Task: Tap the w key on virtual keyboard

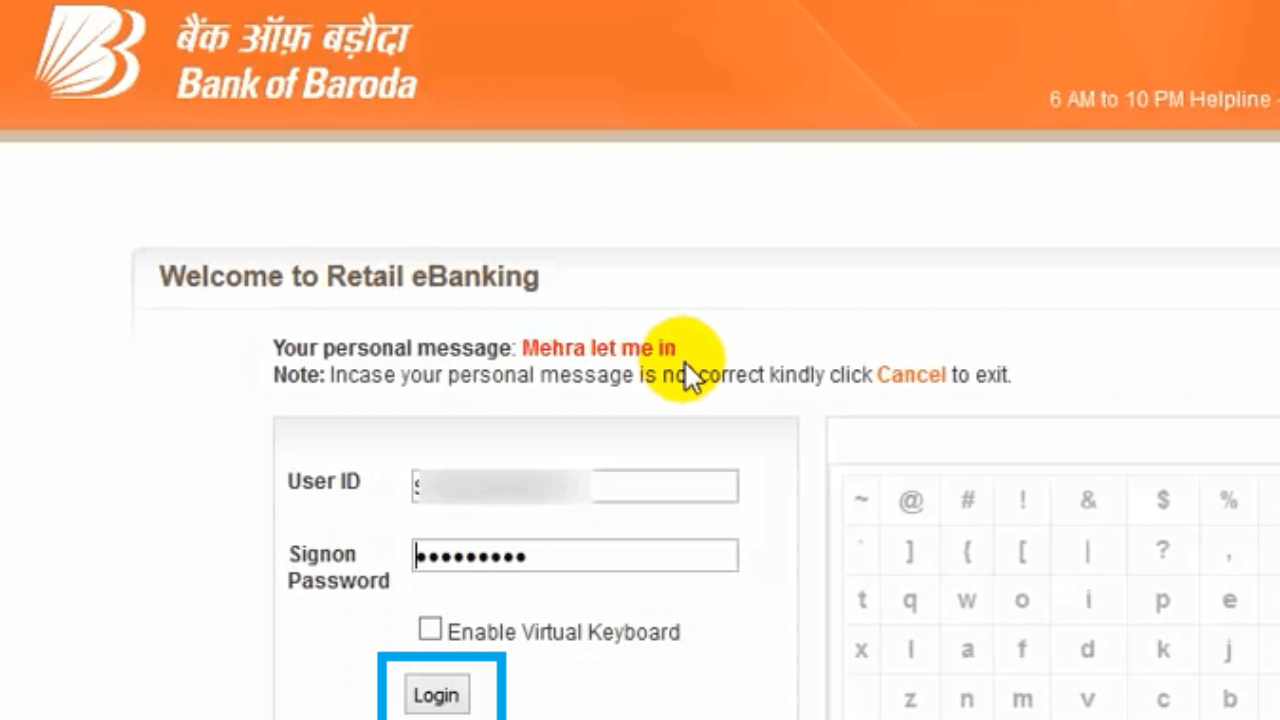Action: click(967, 601)
